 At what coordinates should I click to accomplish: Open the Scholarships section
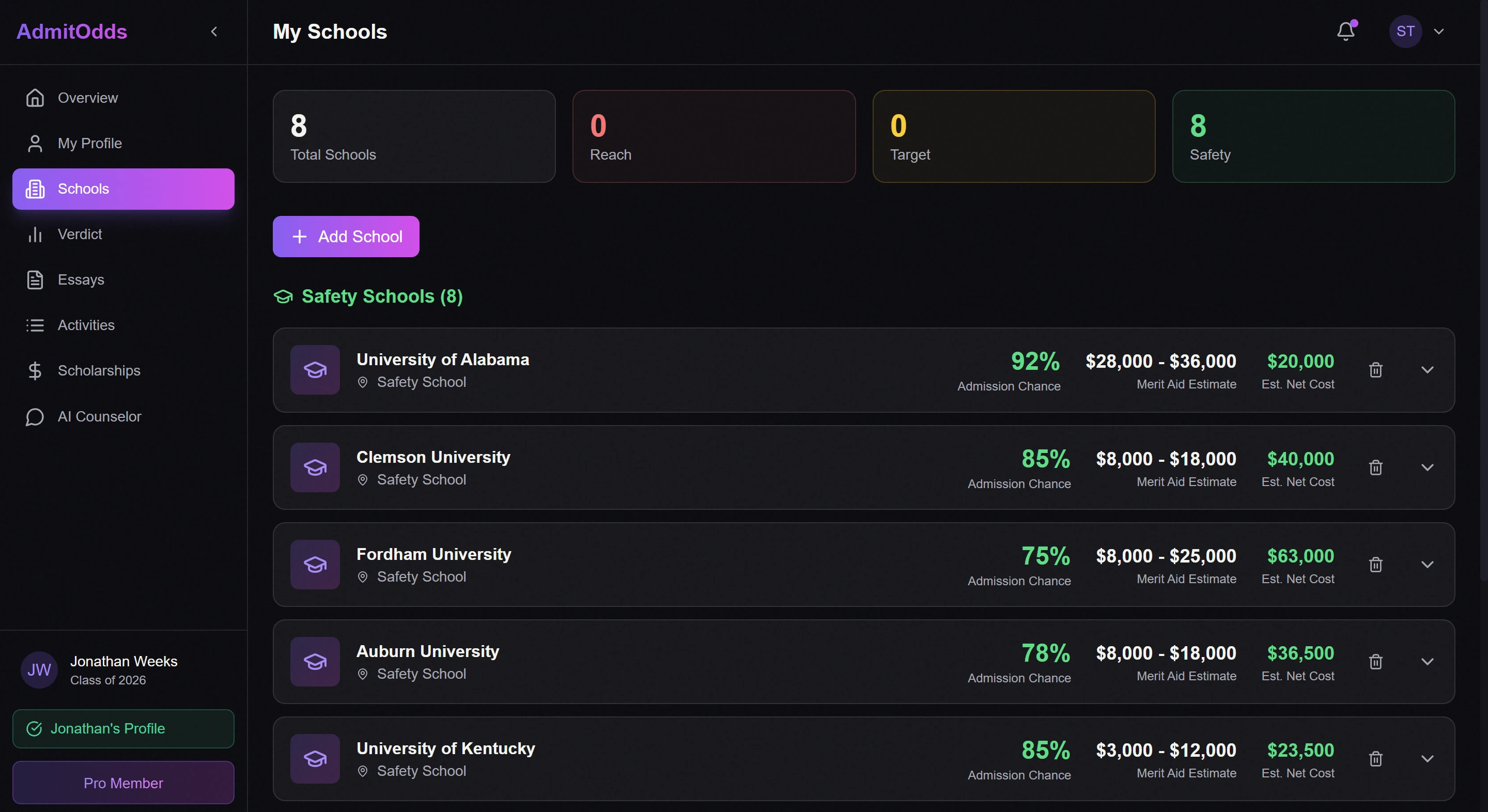tap(99, 370)
